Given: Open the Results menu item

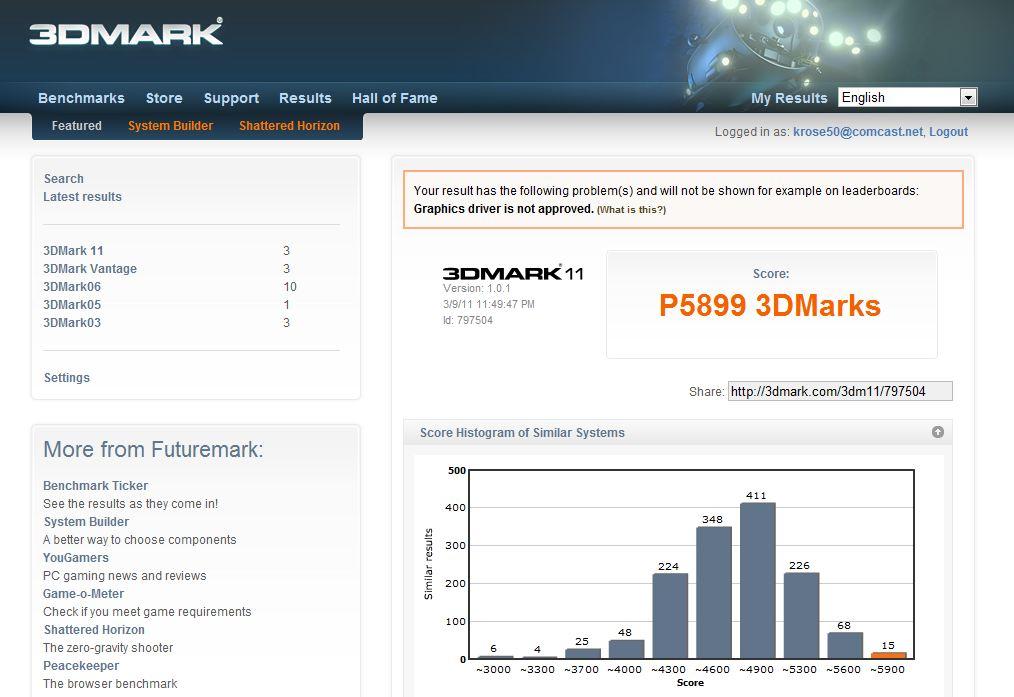Looking at the screenshot, I should point(305,98).
